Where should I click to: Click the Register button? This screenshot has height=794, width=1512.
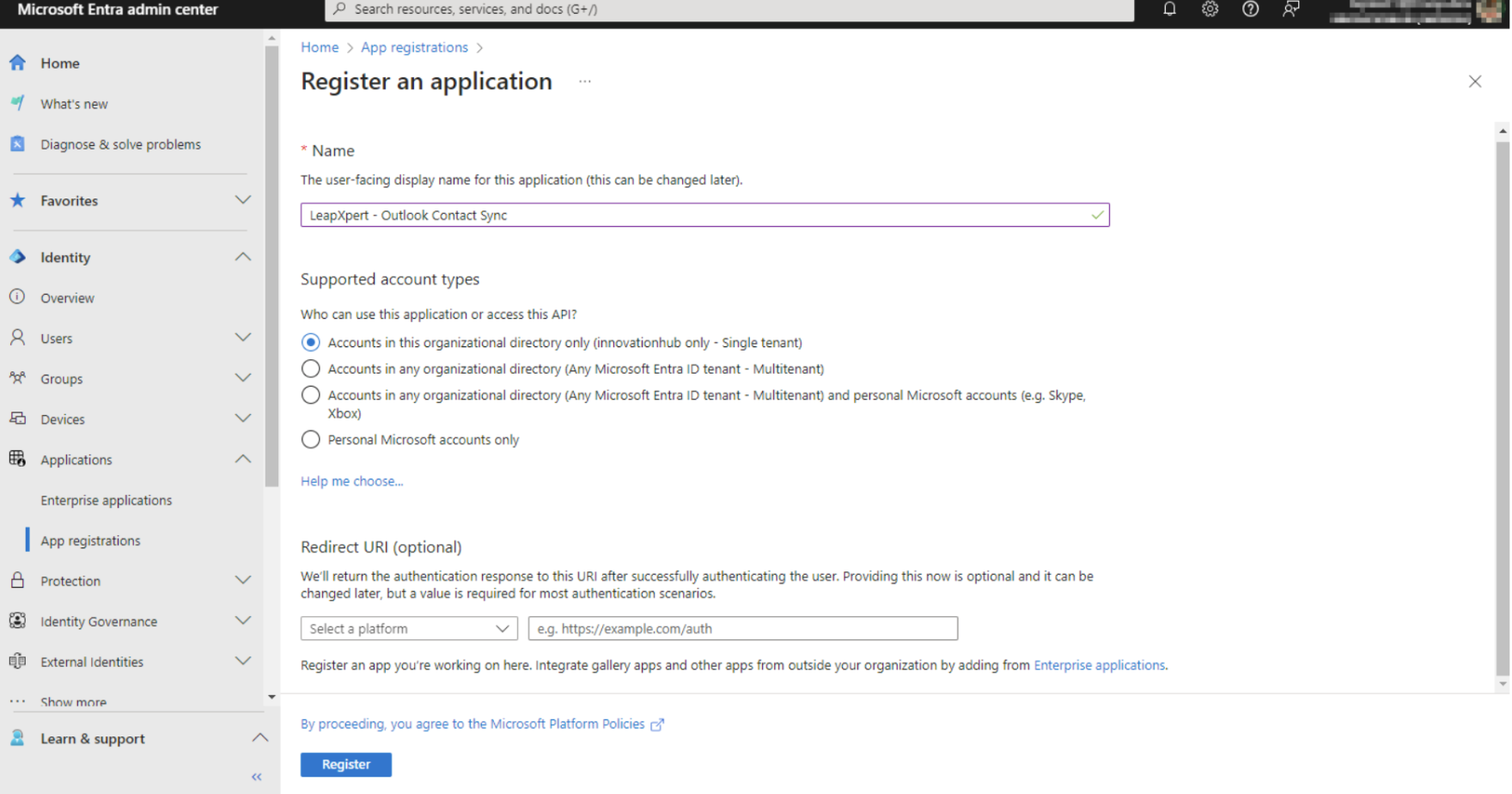(x=346, y=765)
